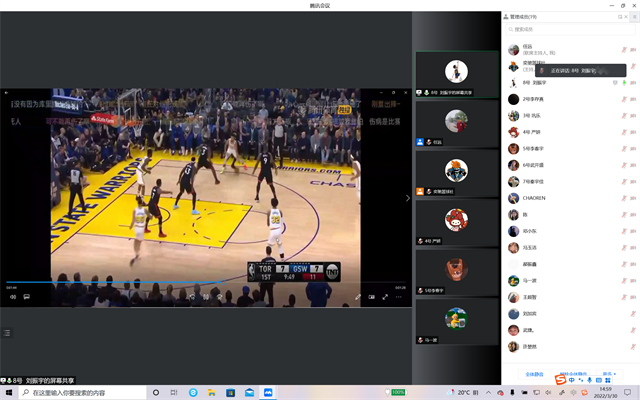Click shield icon in 8号 刘振宇 row
Image resolution: width=640 pixels, height=400 pixels.
point(615,82)
